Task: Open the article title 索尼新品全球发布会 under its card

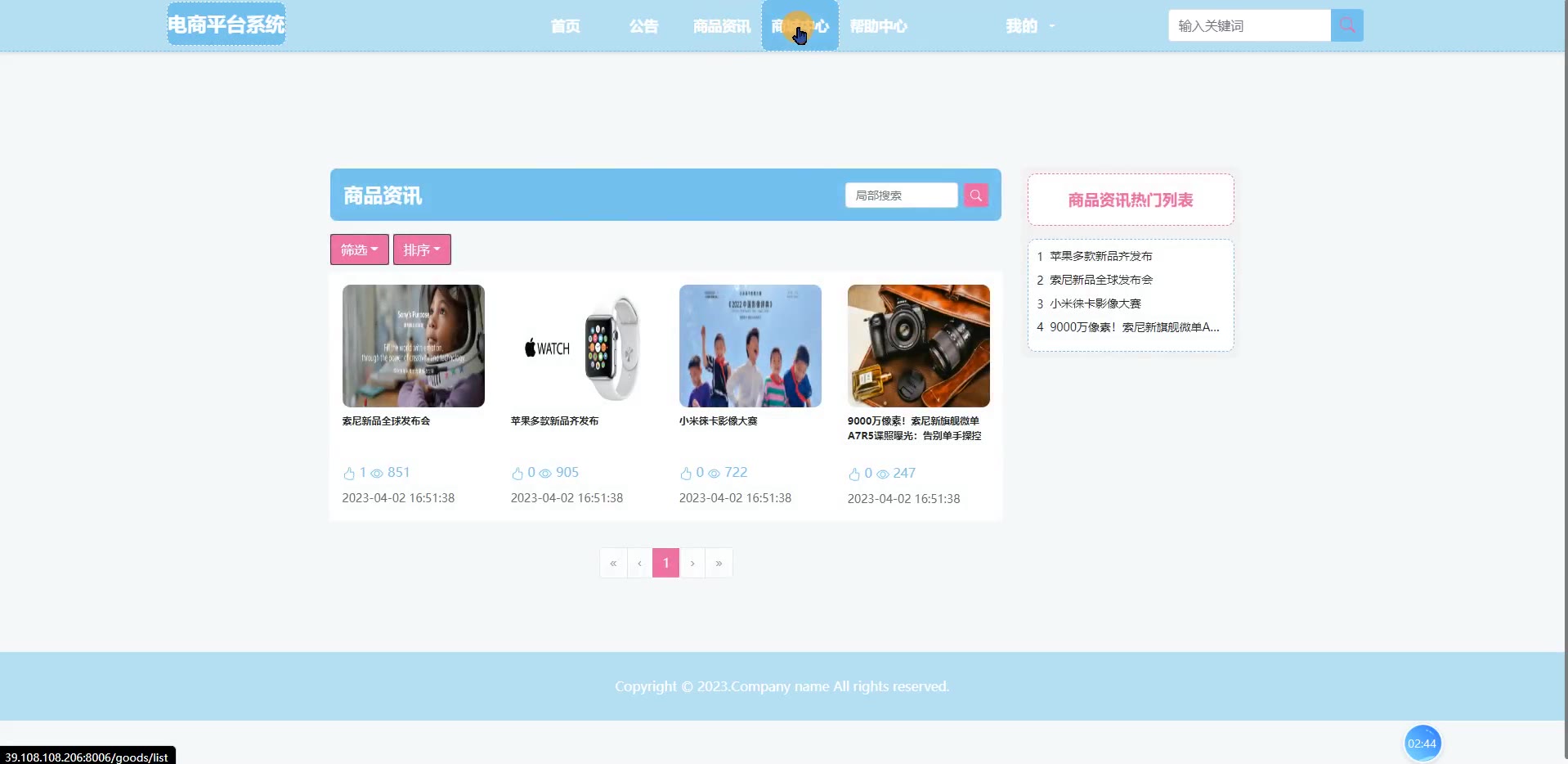Action: pos(386,421)
